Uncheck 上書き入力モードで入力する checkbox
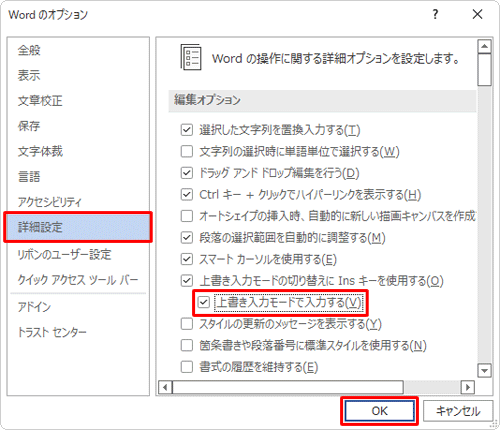This screenshot has height=430, width=500. tap(203, 302)
